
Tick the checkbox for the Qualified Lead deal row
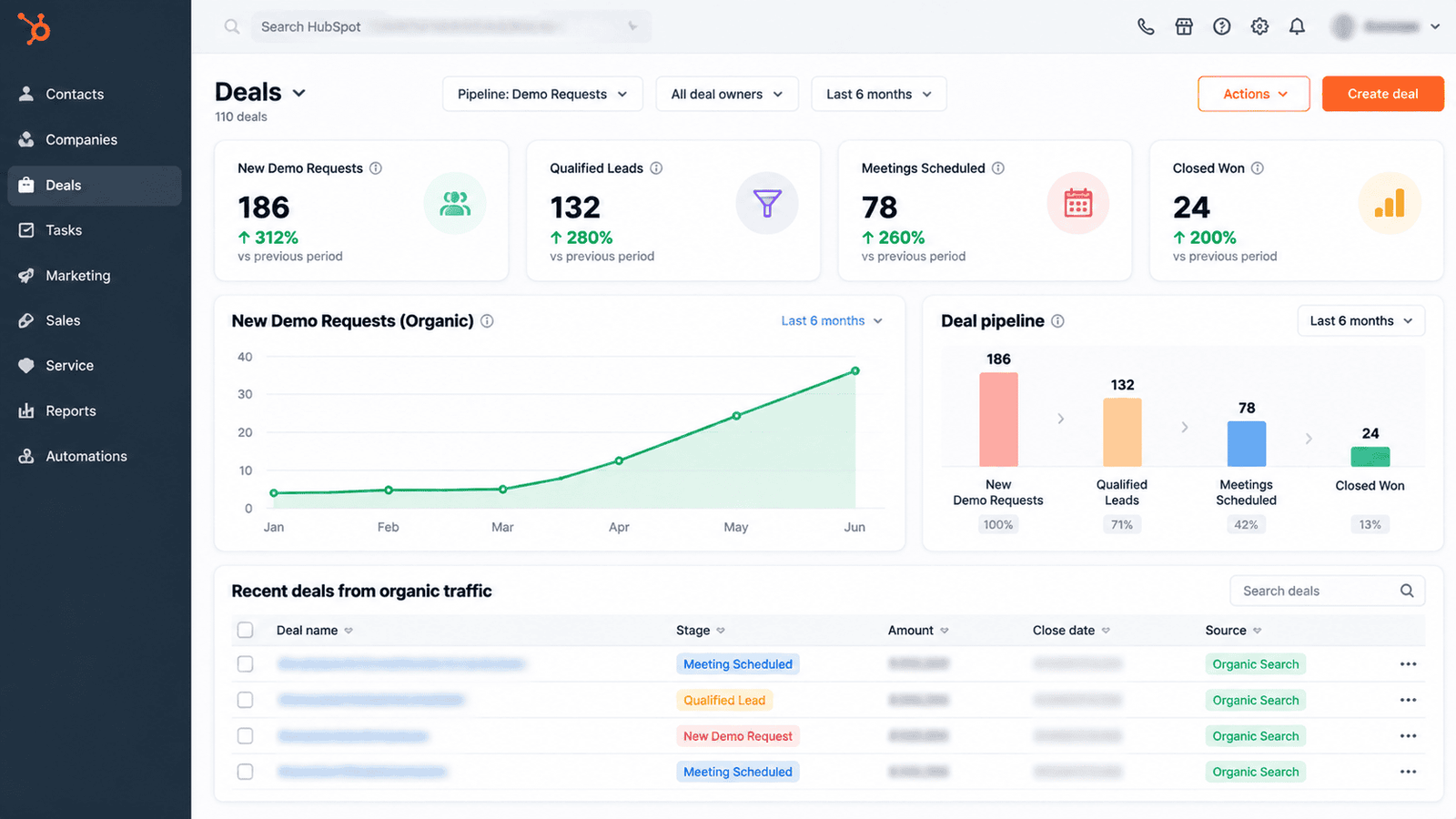tap(246, 700)
